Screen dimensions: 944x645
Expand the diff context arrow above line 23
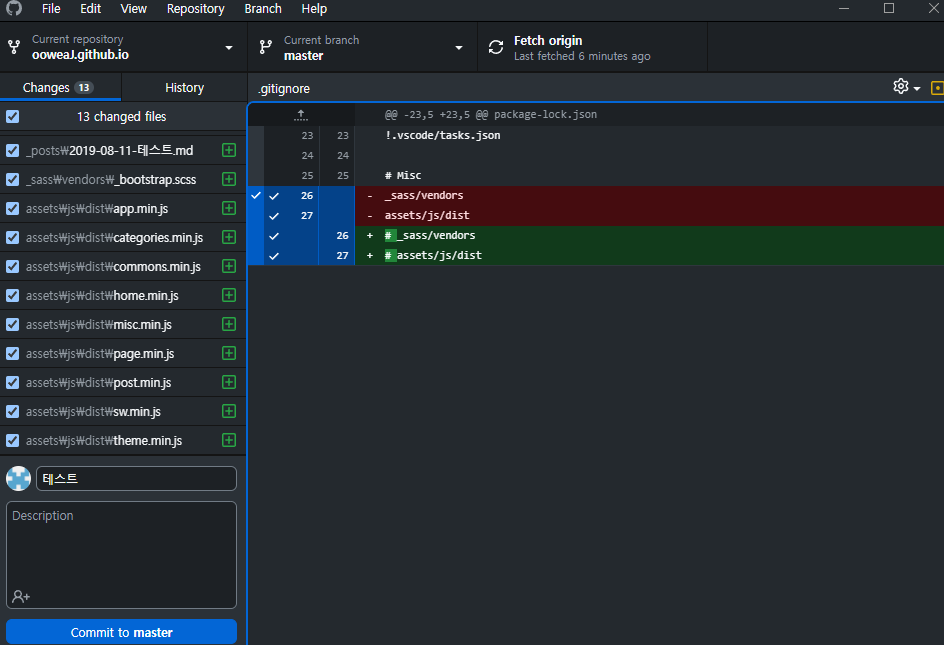[x=301, y=115]
